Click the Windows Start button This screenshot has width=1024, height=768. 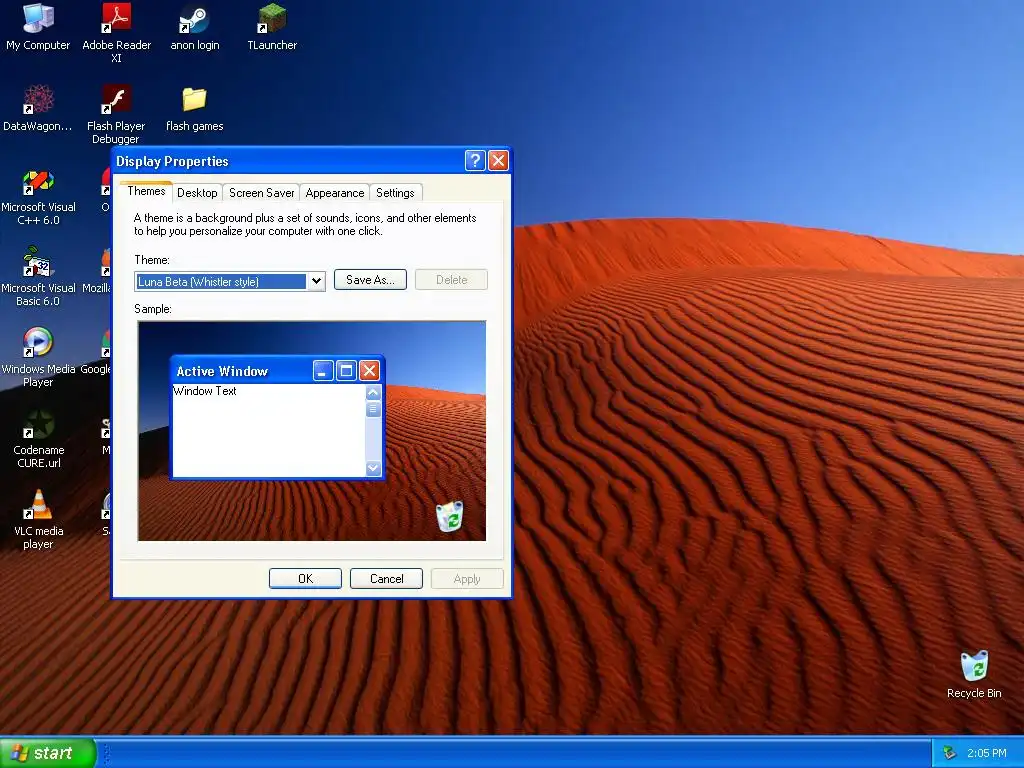(47, 753)
